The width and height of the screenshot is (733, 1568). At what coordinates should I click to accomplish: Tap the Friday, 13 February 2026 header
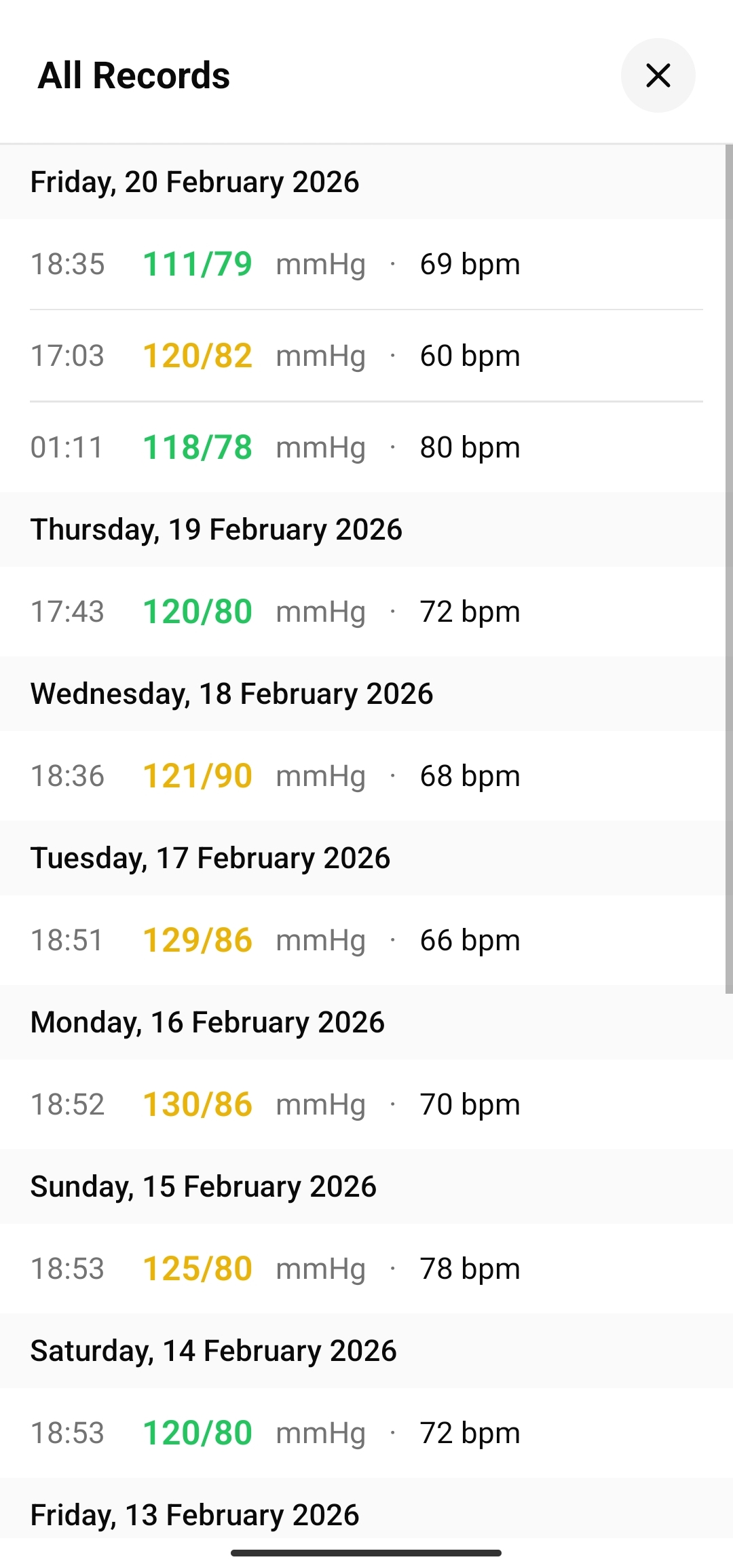pyautogui.click(x=195, y=1515)
